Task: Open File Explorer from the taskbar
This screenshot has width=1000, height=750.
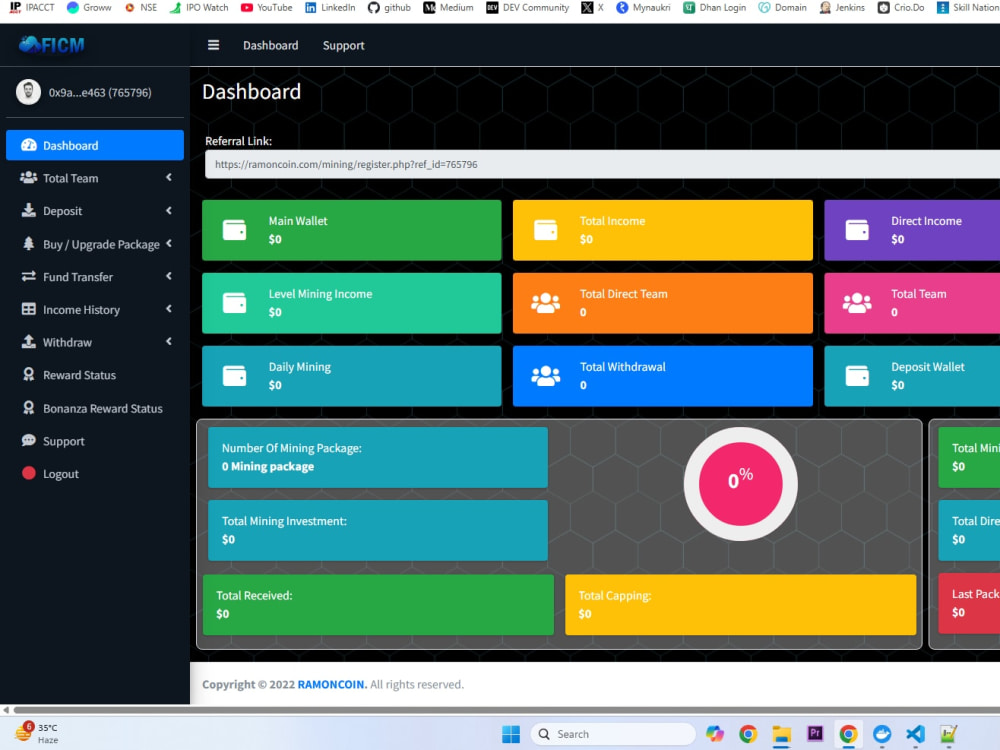Action: [781, 734]
